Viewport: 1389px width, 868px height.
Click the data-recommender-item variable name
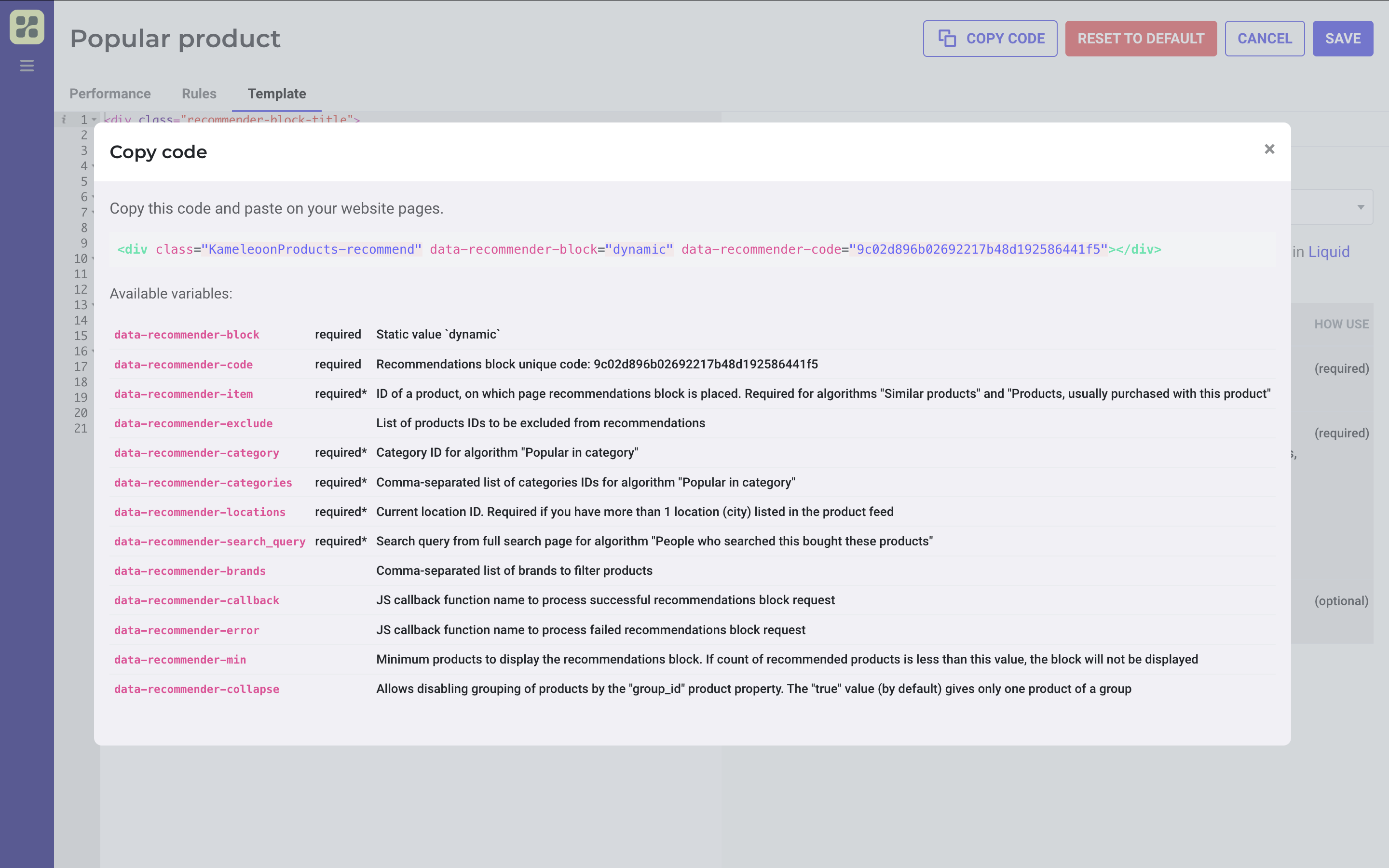(183, 394)
